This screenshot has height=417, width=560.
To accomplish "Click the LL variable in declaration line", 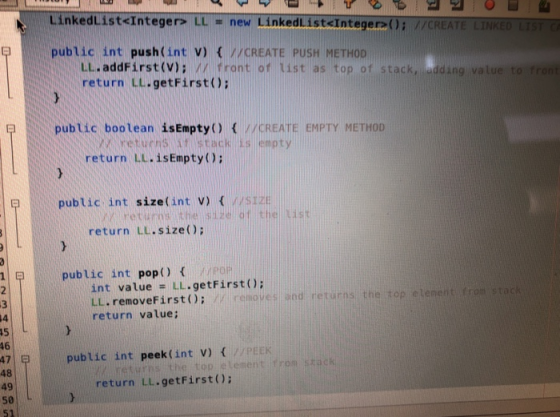I will [x=201, y=22].
